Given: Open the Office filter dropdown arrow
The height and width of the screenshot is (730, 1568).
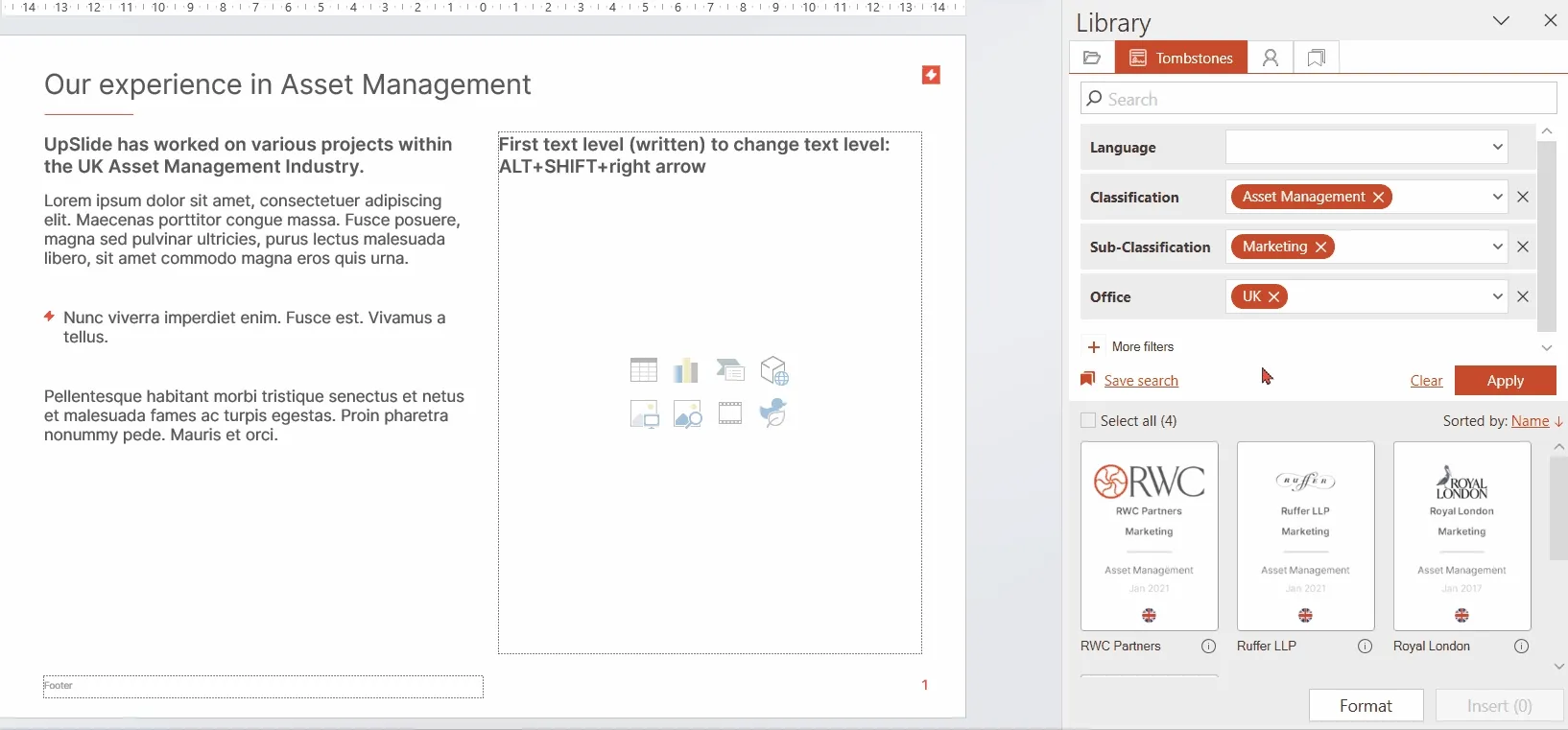Looking at the screenshot, I should [x=1497, y=296].
